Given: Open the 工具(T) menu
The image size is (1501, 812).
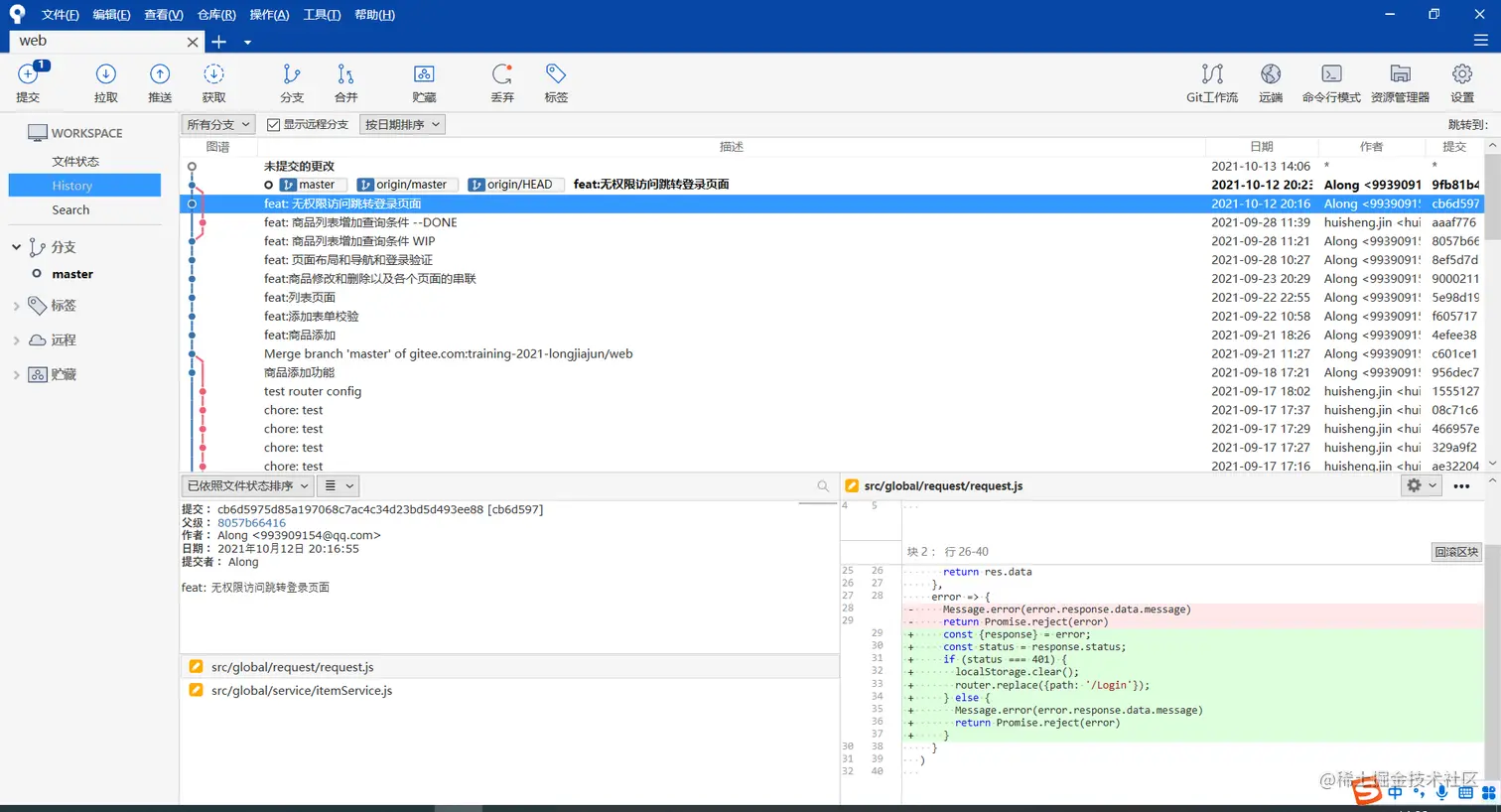Looking at the screenshot, I should (x=322, y=15).
